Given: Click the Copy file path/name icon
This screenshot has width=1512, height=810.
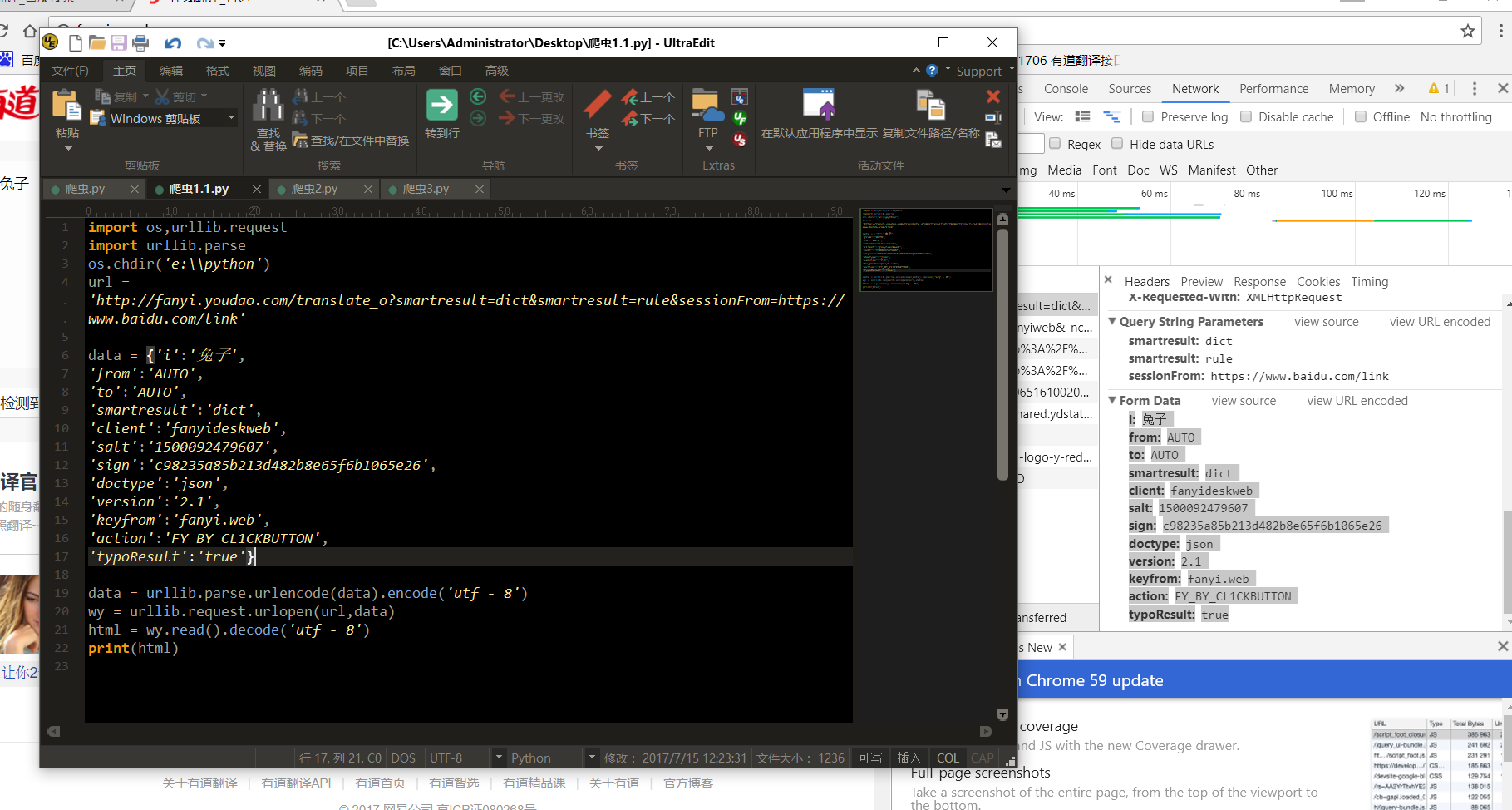Looking at the screenshot, I should coord(930,106).
